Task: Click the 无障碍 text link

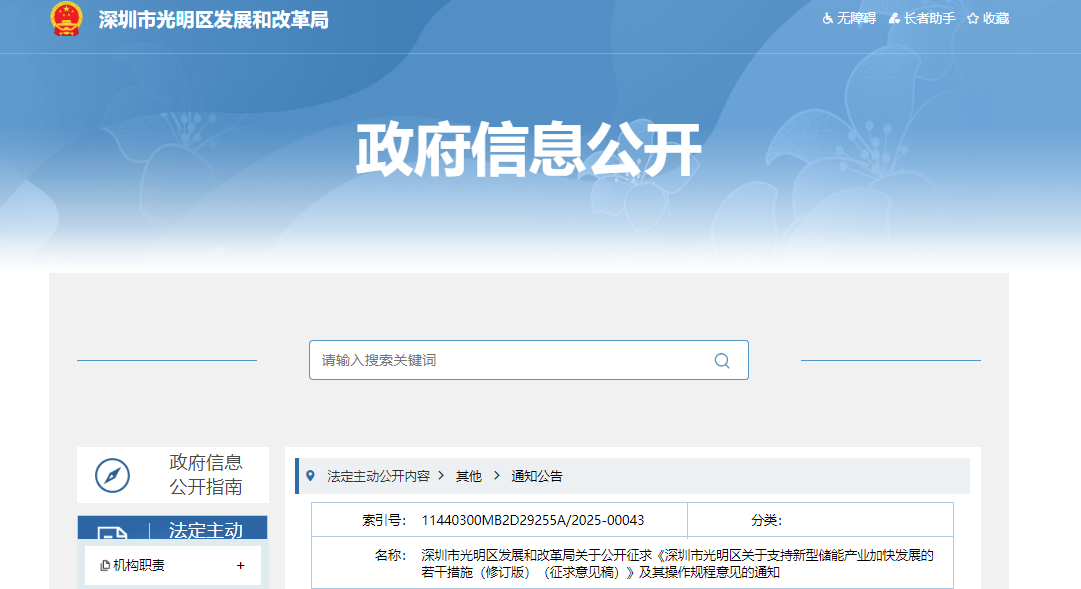Action: point(856,19)
